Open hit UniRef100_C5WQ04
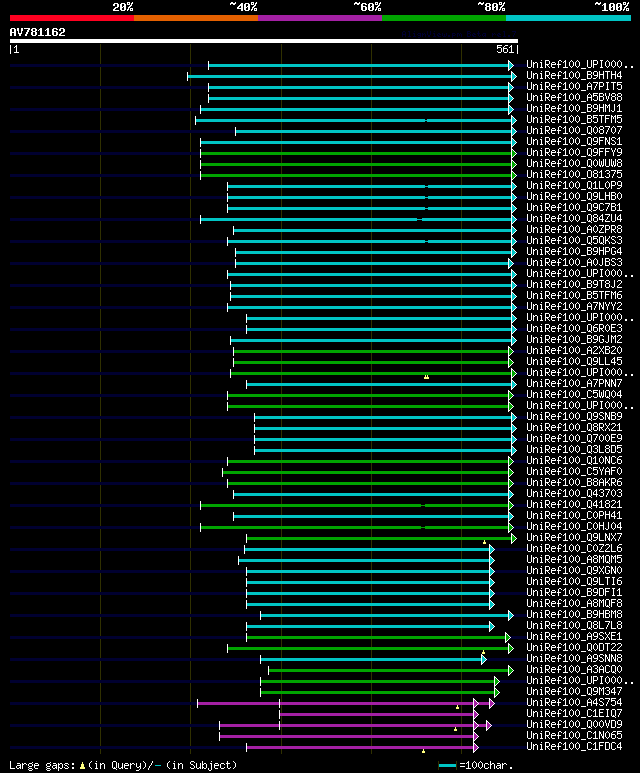640x773 pixels. point(574,394)
